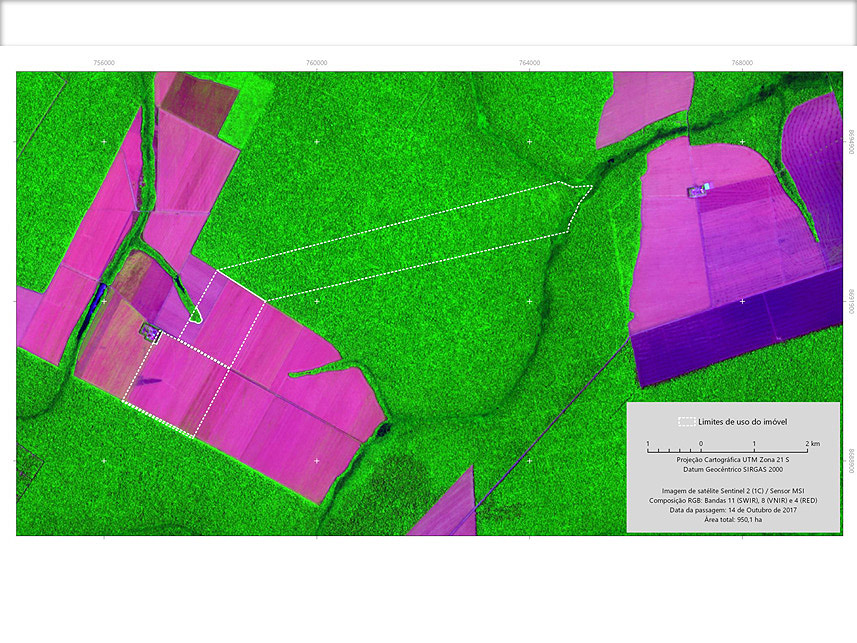Select the 'Limites de uso do imóvel' legend label
This screenshot has width=857, height=643.
point(742,421)
